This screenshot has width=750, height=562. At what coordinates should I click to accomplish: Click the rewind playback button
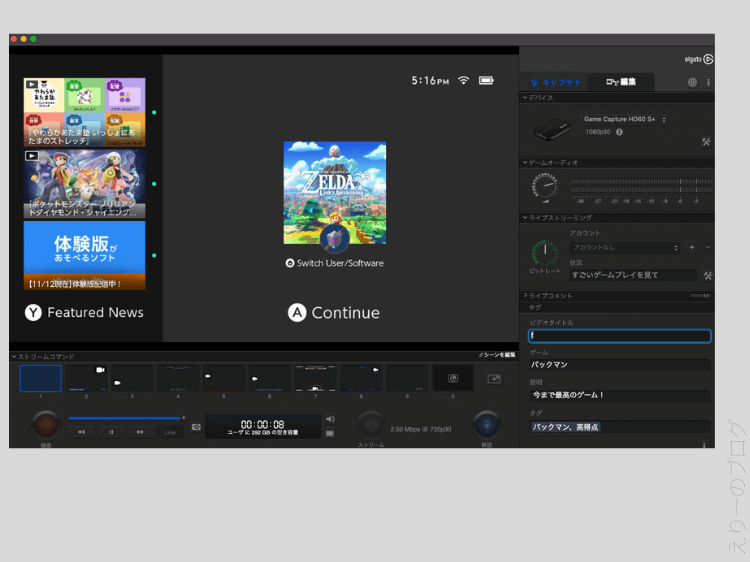point(81,432)
